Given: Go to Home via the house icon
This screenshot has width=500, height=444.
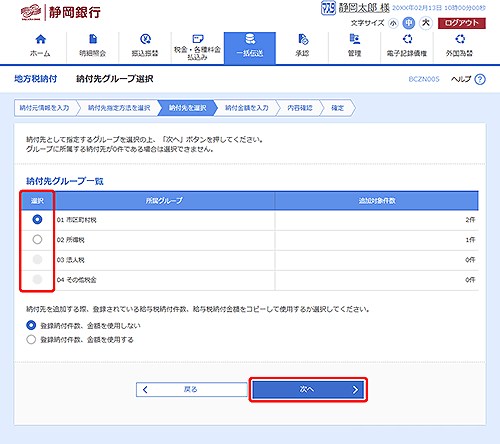Looking at the screenshot, I should pos(40,39).
